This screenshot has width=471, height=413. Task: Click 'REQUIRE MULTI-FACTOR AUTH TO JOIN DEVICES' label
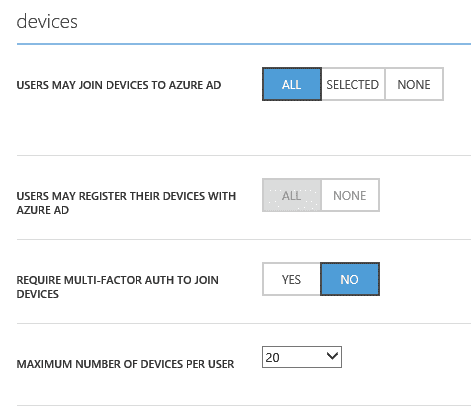[117, 287]
